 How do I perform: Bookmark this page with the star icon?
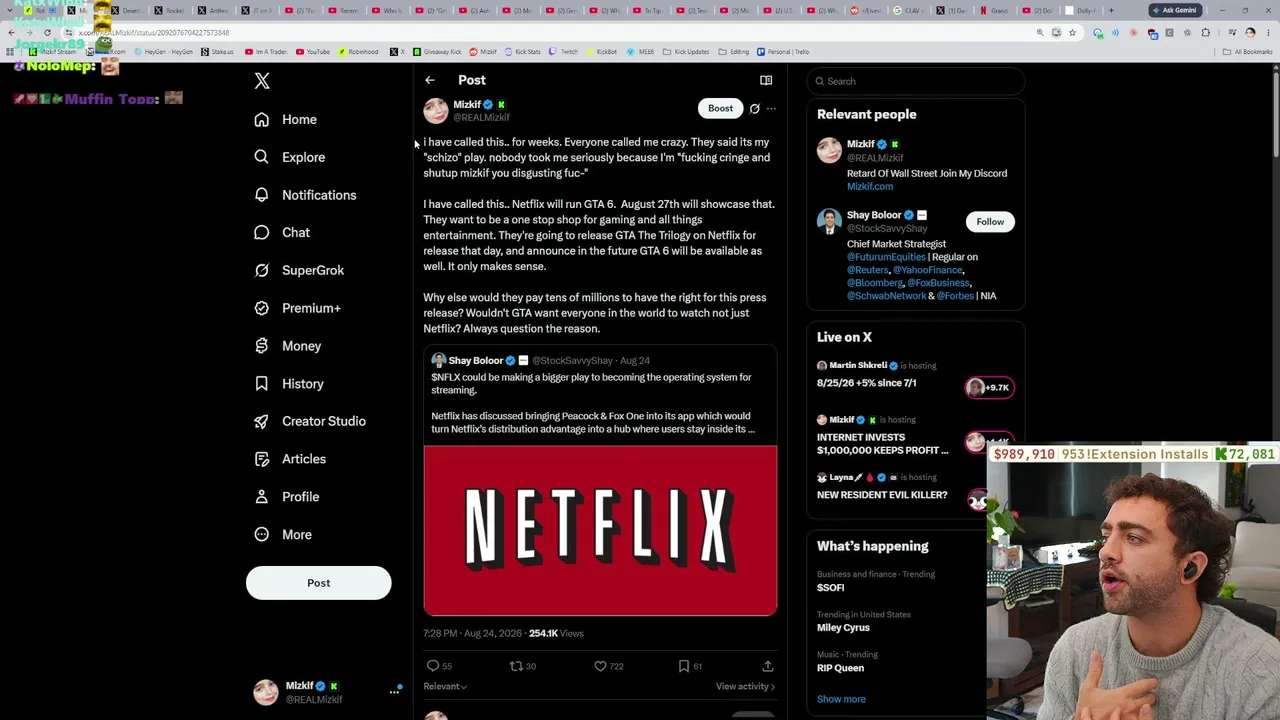(1072, 33)
